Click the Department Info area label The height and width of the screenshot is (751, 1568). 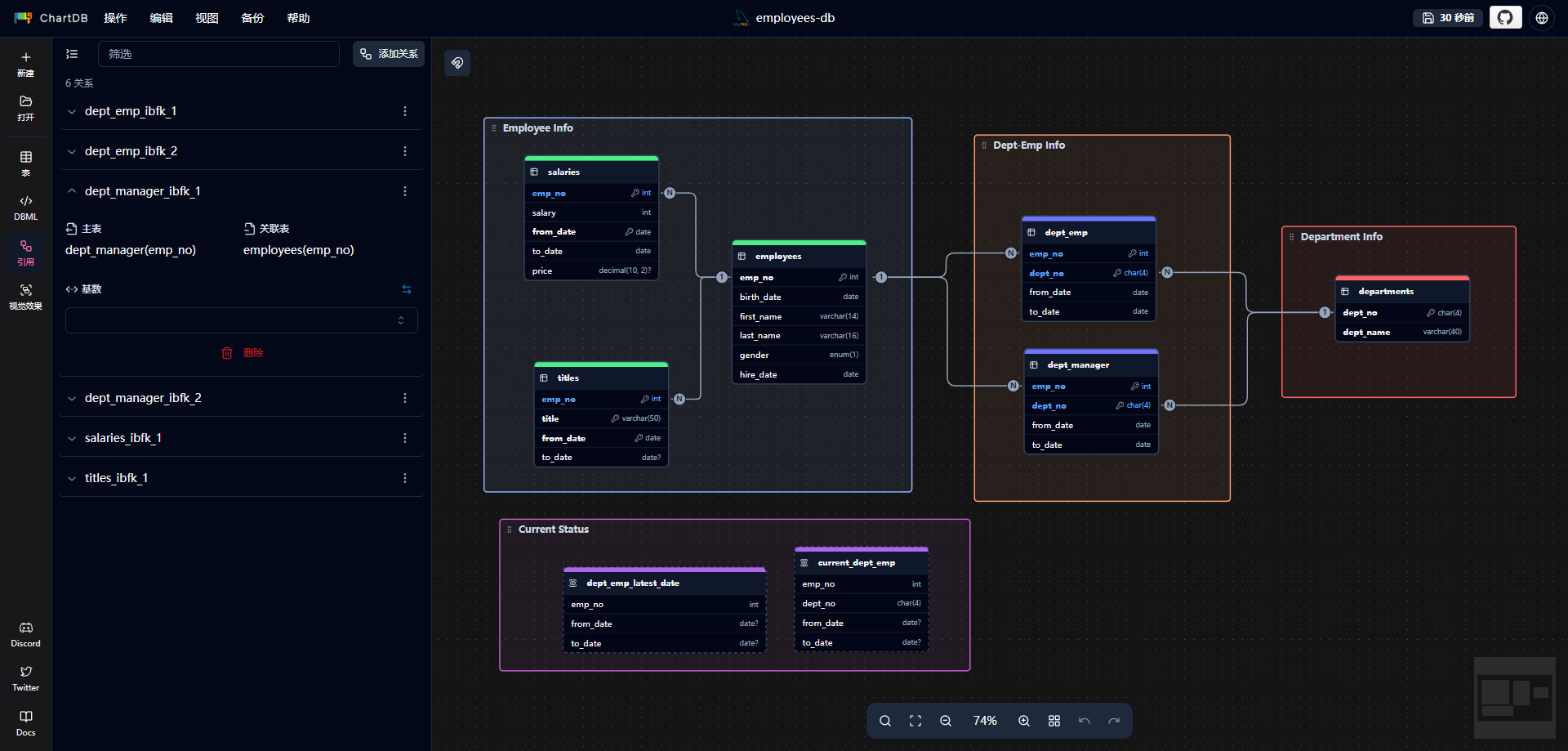click(x=1342, y=237)
